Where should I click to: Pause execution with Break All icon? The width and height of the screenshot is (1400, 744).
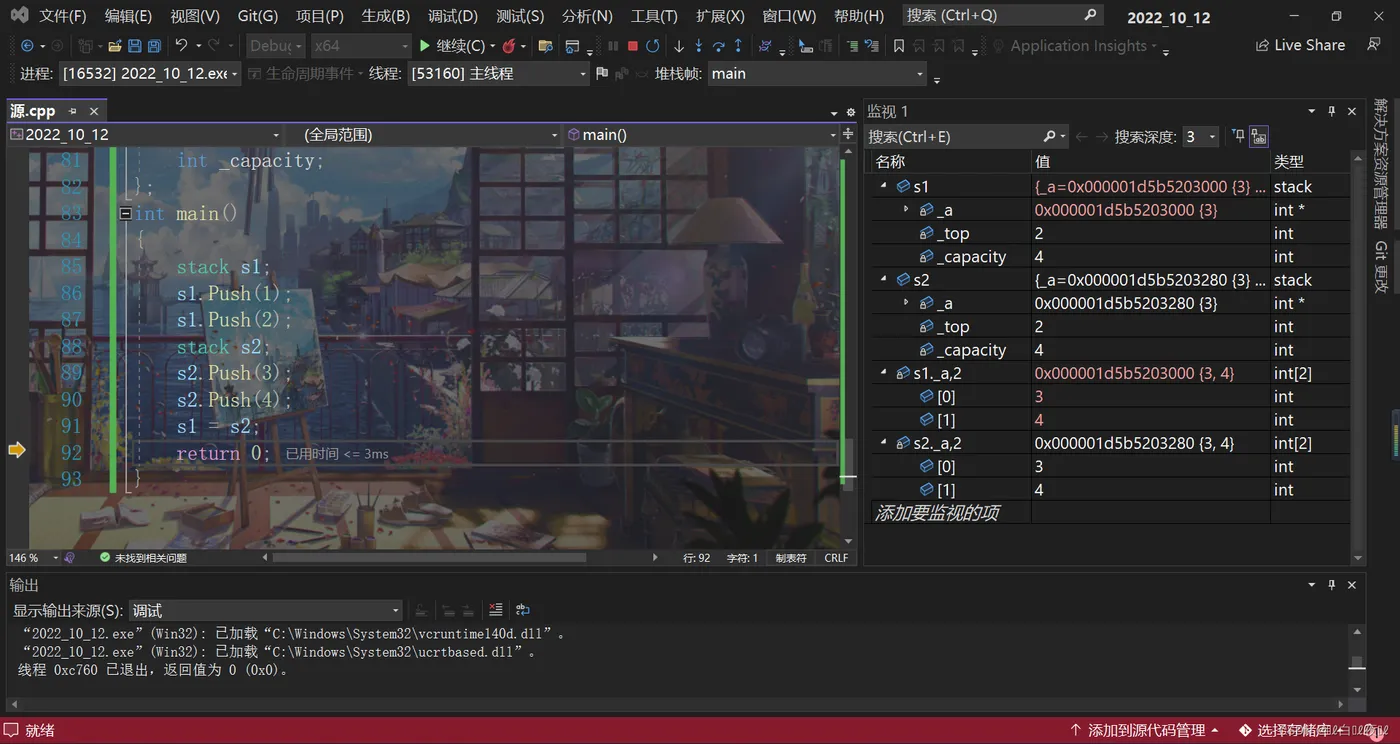coord(613,46)
